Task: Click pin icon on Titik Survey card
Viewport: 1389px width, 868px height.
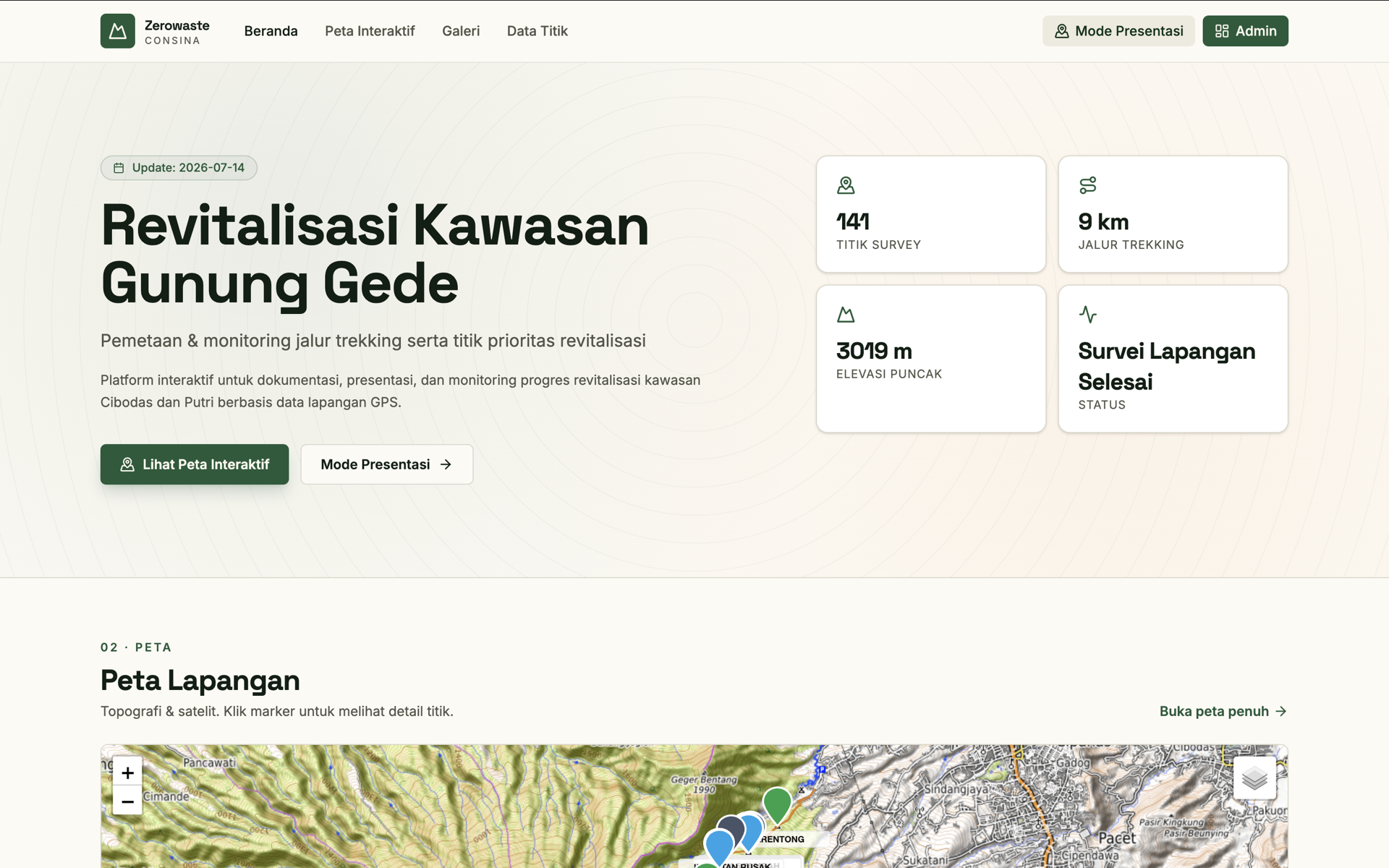Action: [x=846, y=185]
